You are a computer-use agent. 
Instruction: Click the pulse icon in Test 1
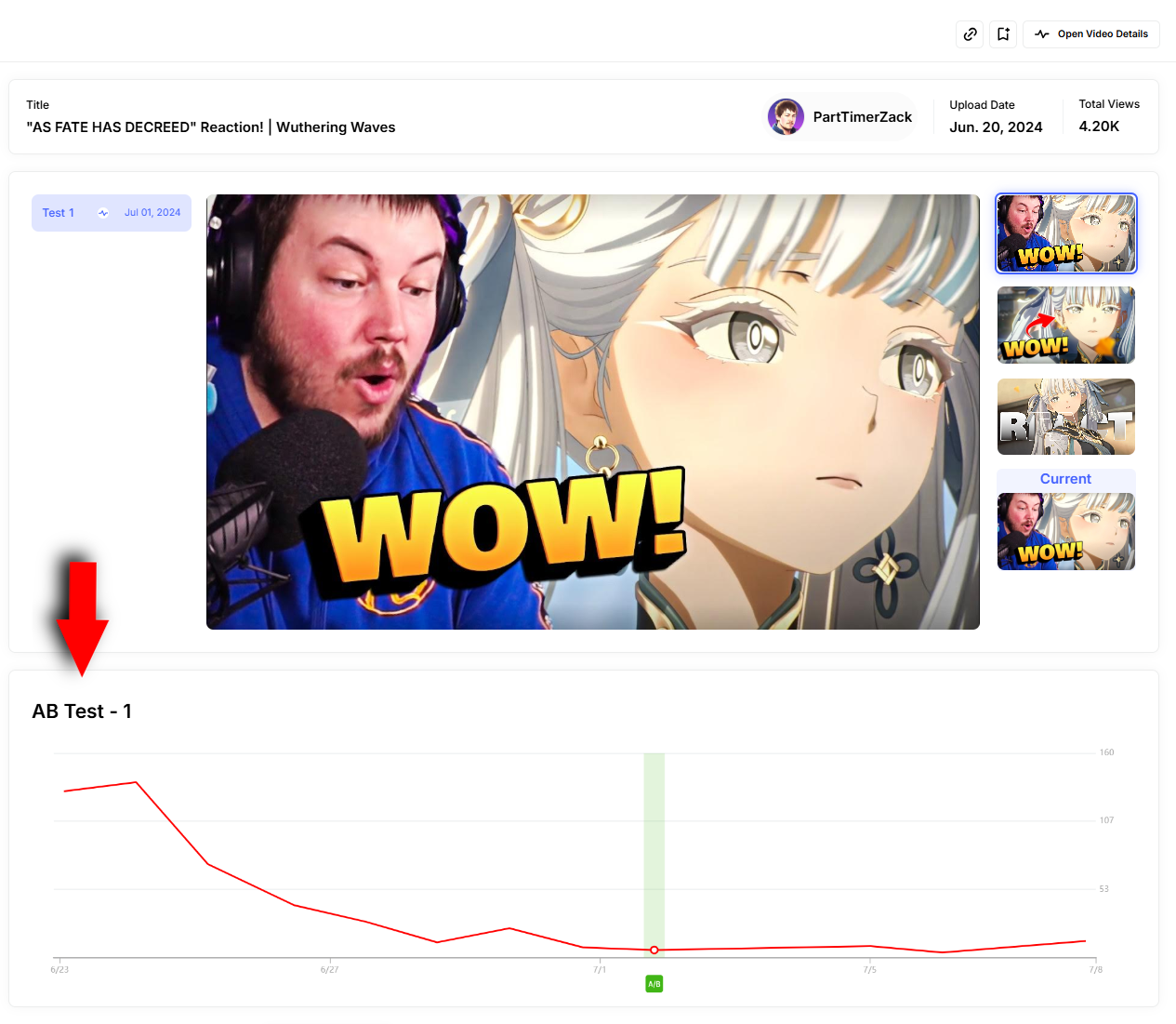(x=103, y=213)
